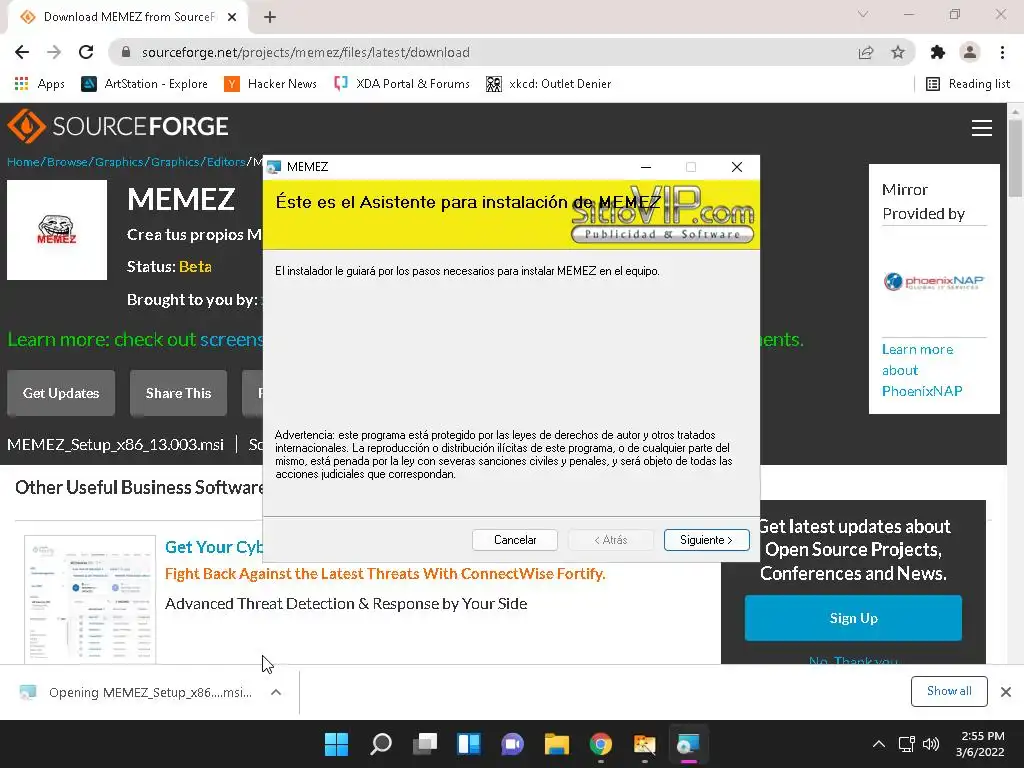Click the Get Updates button
The image size is (1024, 768).
point(61,393)
